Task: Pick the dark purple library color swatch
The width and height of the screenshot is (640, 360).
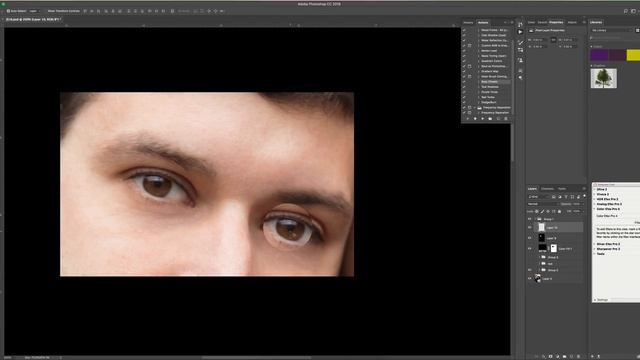Action: click(x=617, y=55)
